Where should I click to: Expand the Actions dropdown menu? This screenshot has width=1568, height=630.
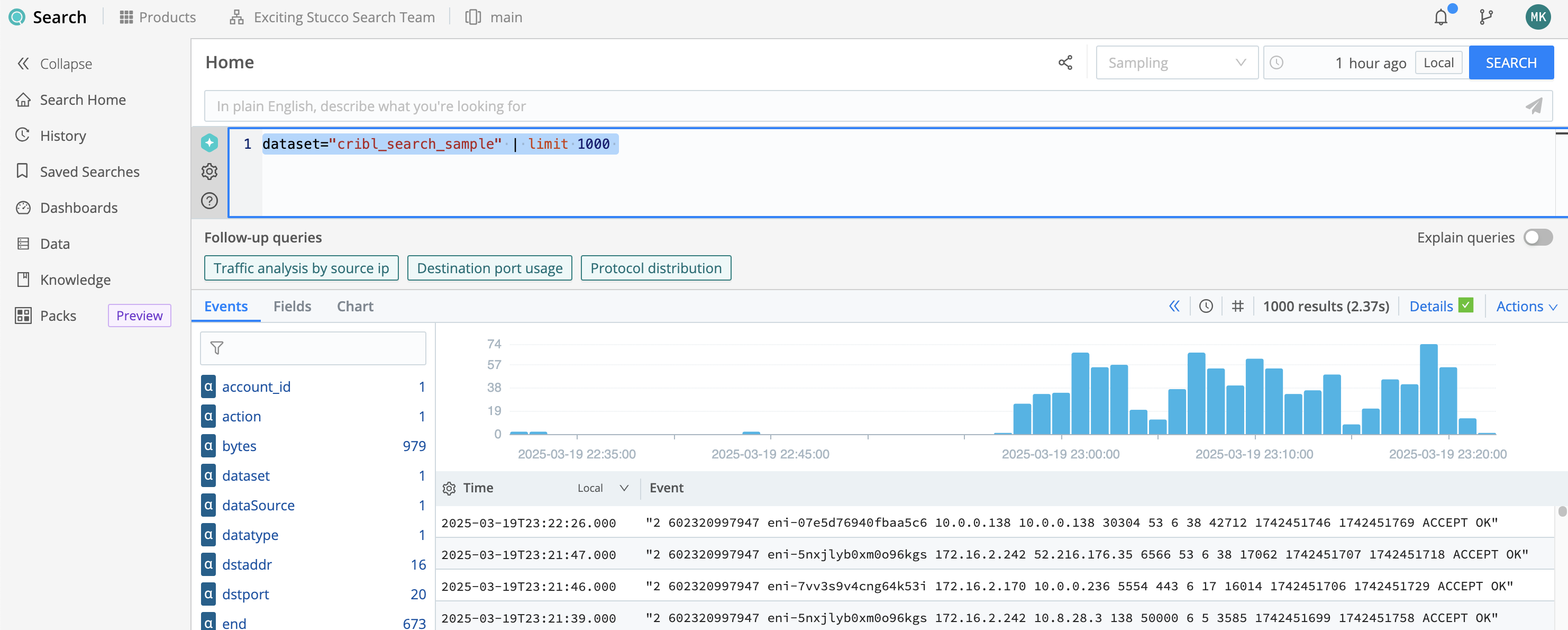(1526, 307)
